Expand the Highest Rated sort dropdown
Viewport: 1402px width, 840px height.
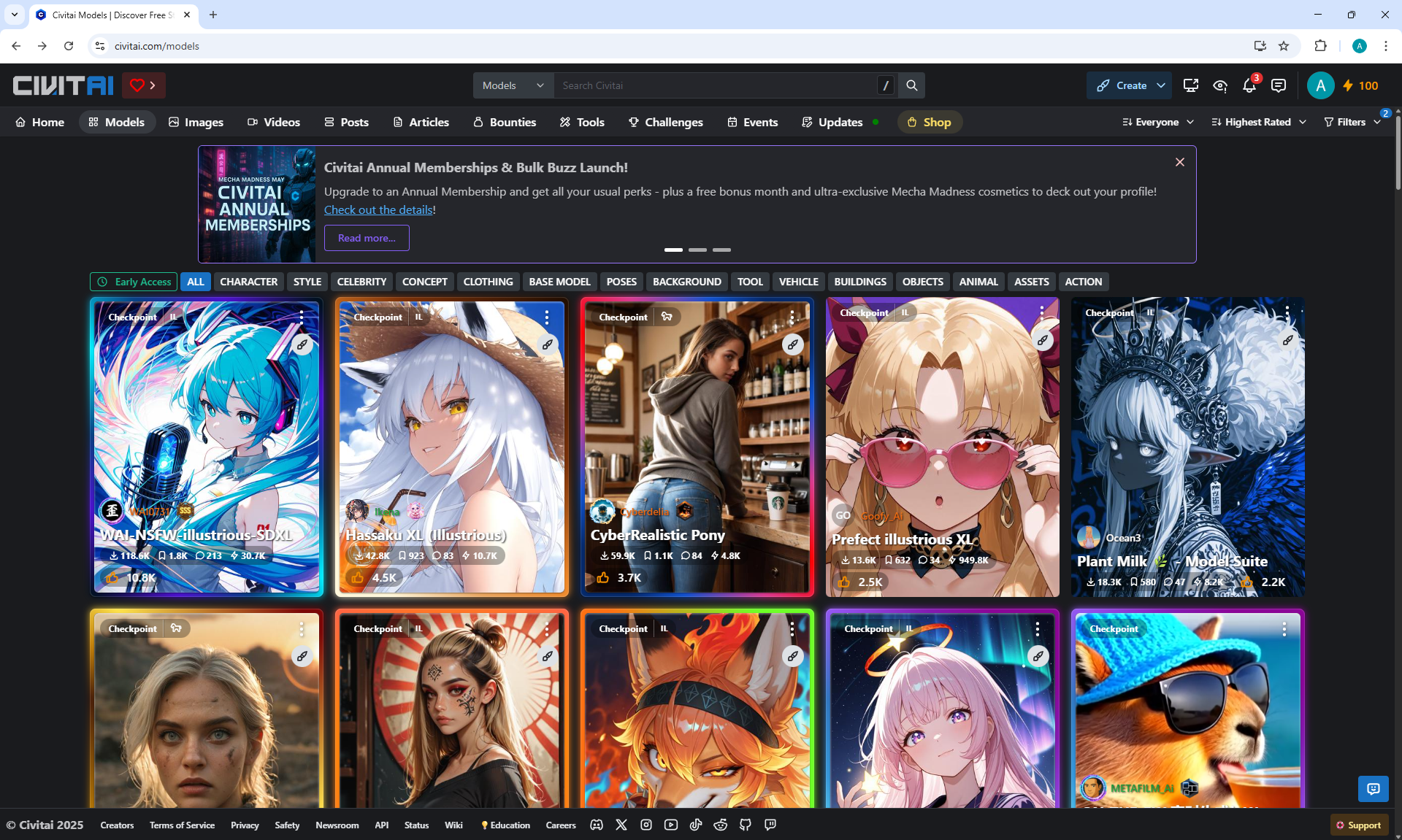1258,122
